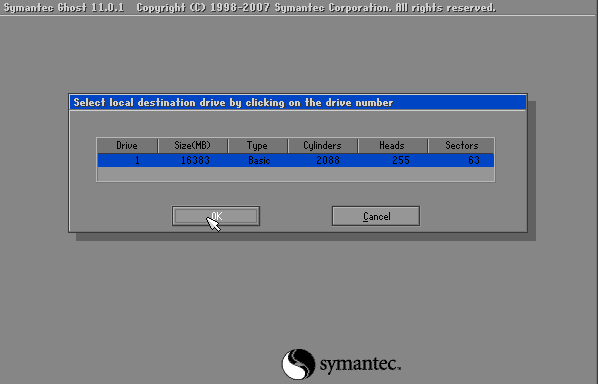Click the Cancel button
This screenshot has width=598, height=384.
tap(376, 216)
